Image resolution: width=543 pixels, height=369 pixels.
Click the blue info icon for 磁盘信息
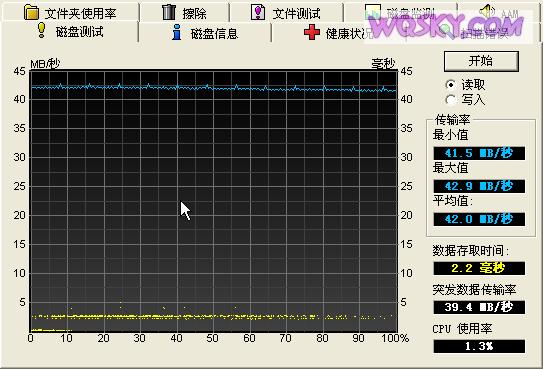pos(177,32)
